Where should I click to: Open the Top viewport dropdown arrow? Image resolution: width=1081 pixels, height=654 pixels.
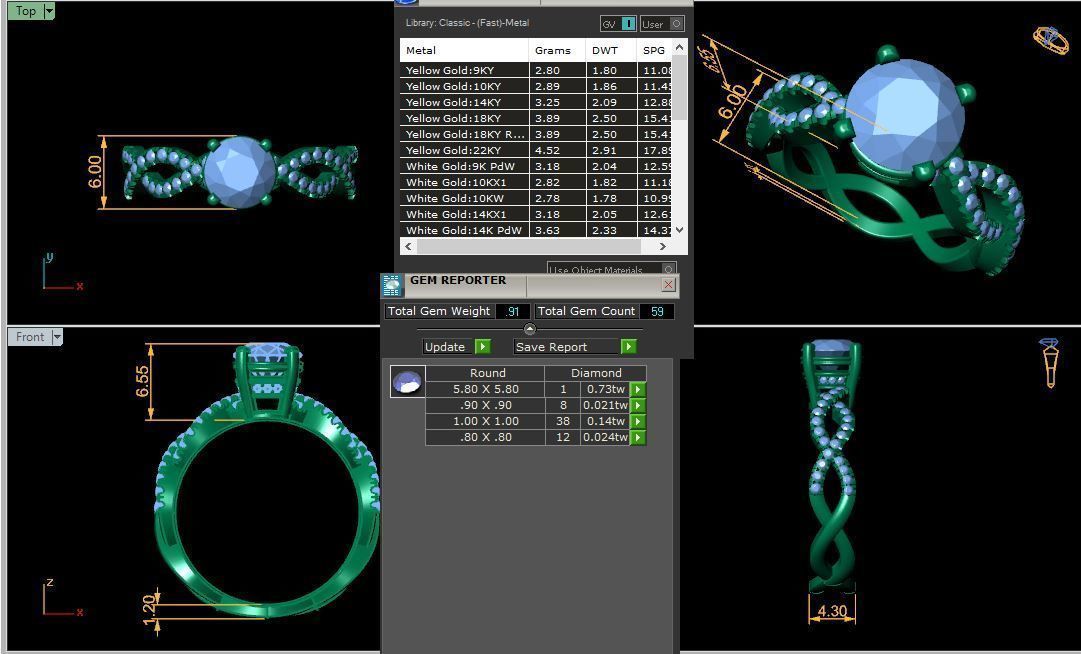coord(49,11)
